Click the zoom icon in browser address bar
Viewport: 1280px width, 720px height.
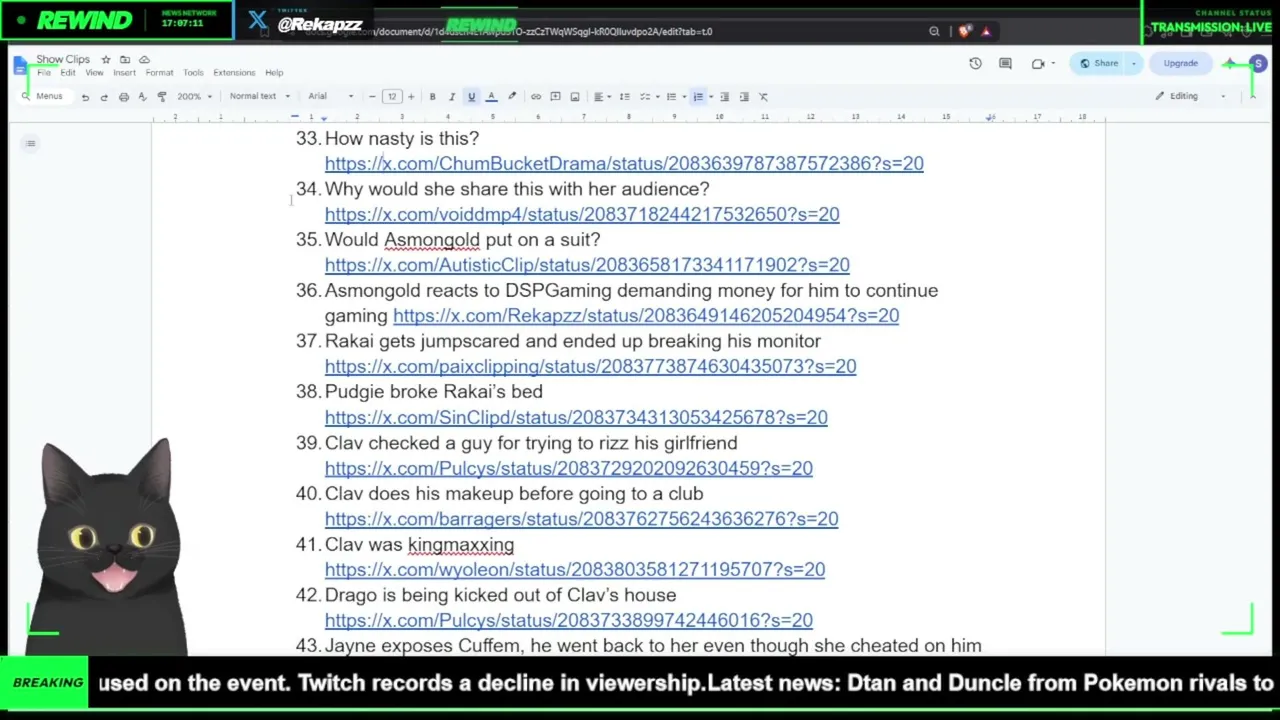click(934, 31)
